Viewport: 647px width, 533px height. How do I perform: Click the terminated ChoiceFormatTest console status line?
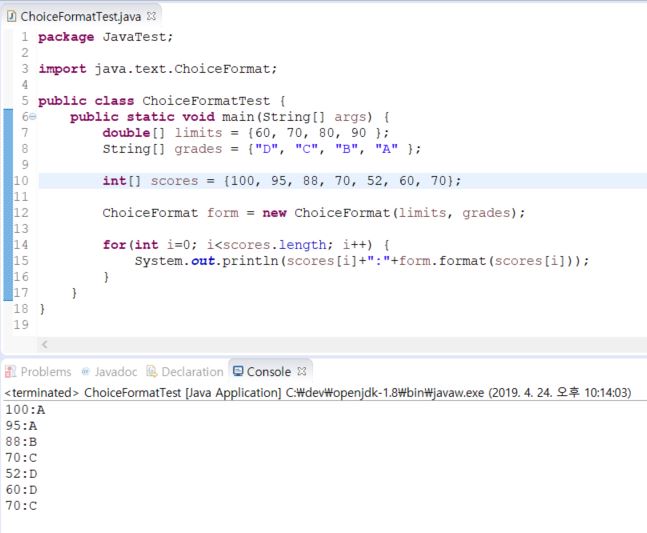(318, 392)
